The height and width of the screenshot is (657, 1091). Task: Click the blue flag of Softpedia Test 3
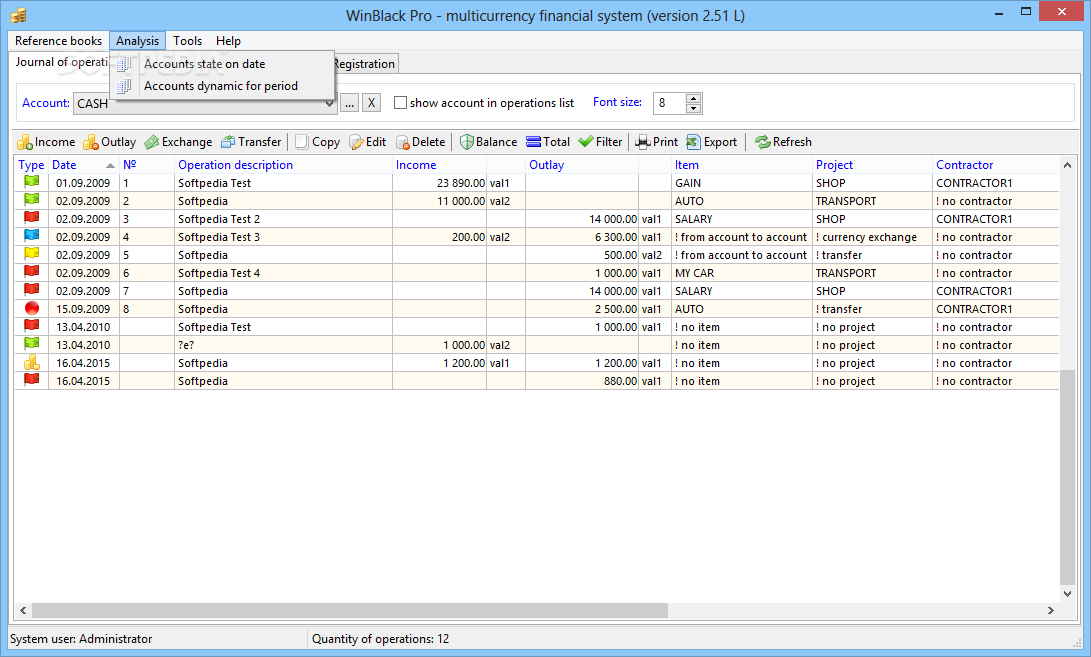coord(31,237)
